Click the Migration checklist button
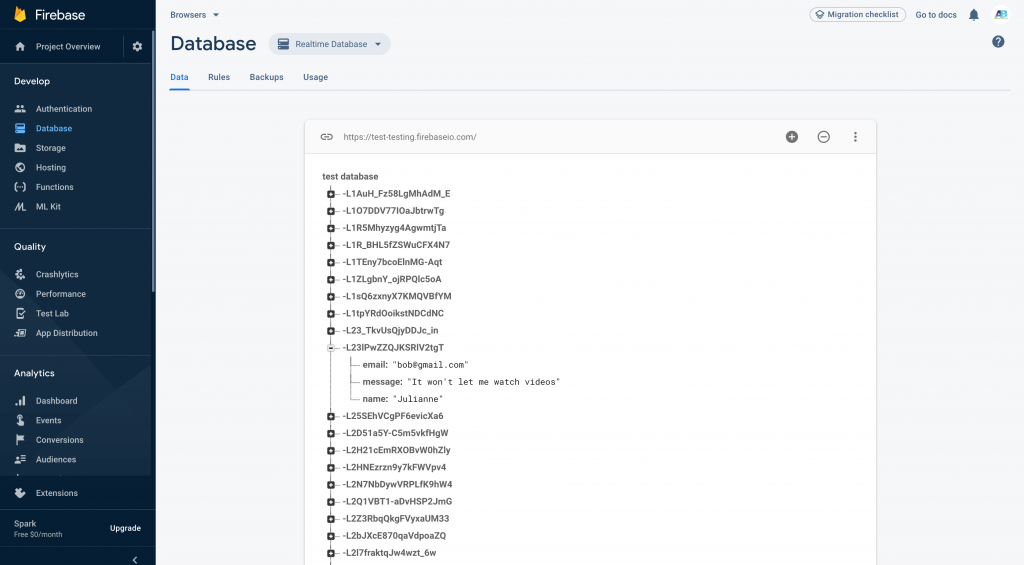Screen dimensions: 1024x565 (x=857, y=14)
